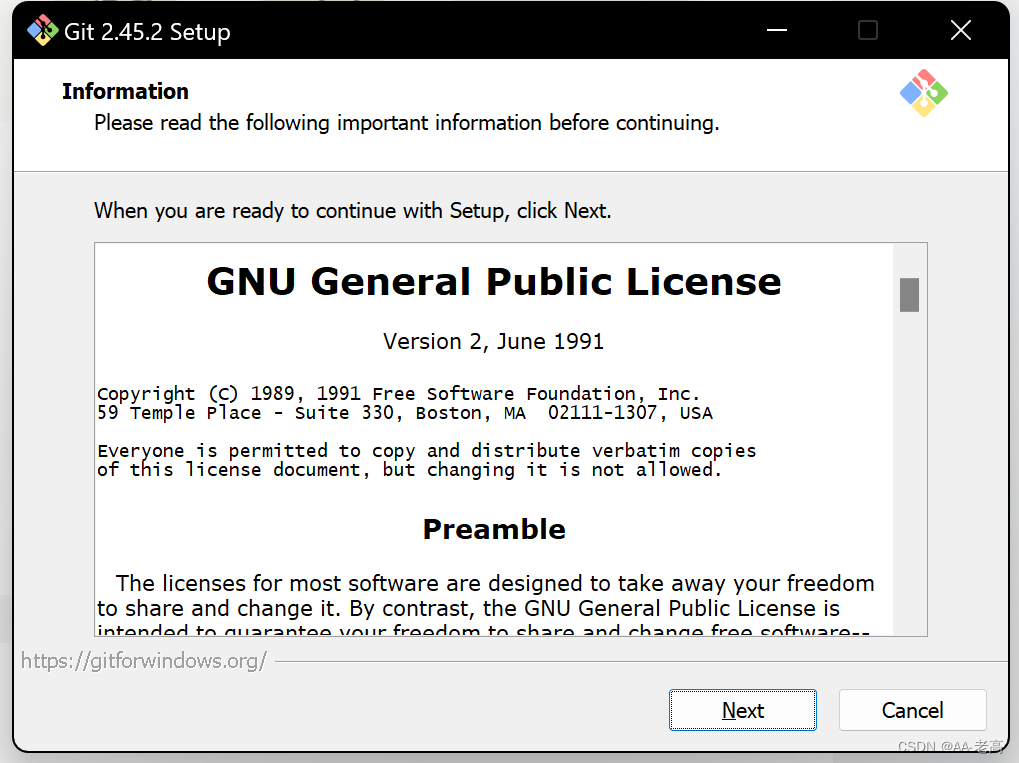This screenshot has width=1019, height=763.
Task: Click the Git icon in title bar
Action: (x=43, y=31)
